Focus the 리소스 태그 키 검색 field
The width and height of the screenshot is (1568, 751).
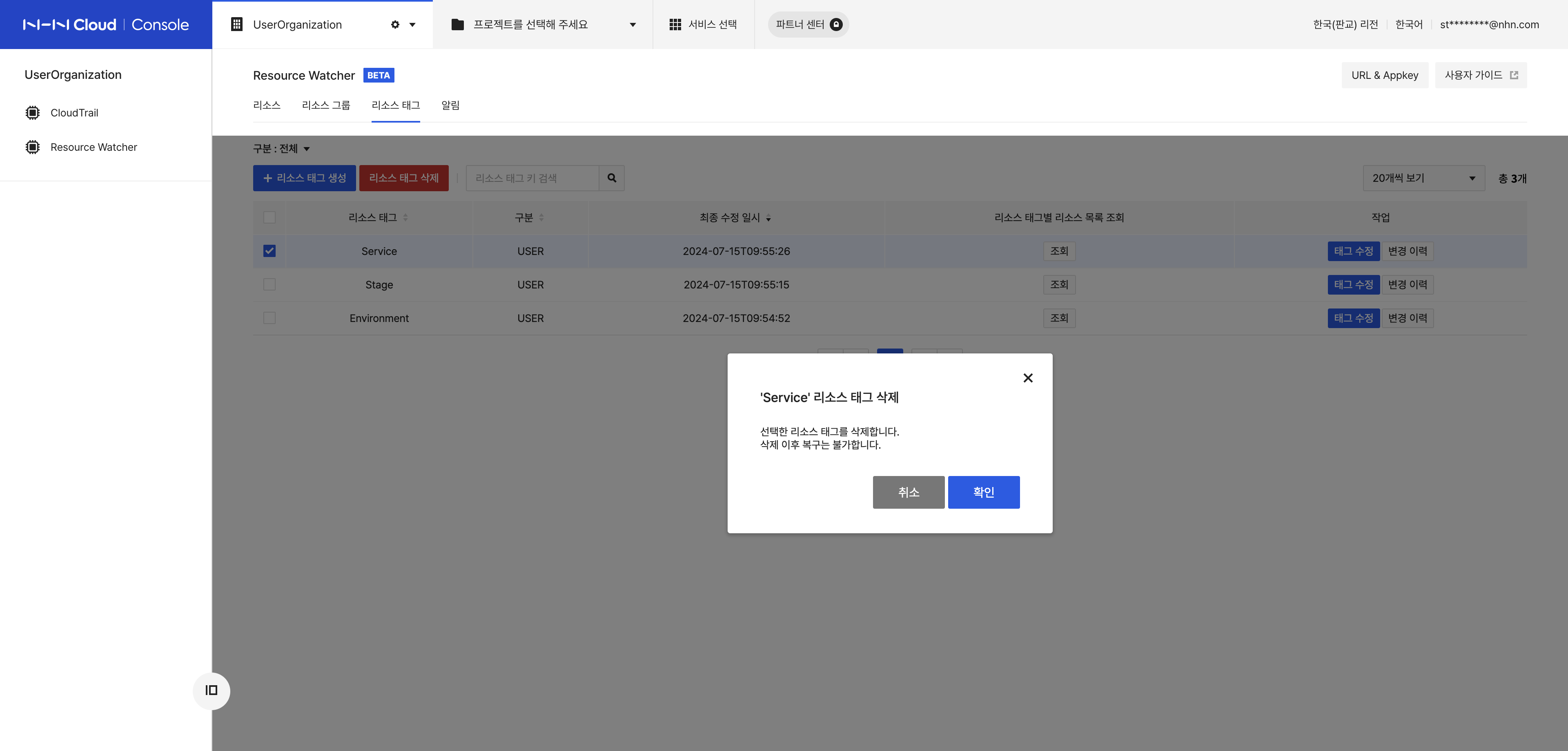point(532,178)
